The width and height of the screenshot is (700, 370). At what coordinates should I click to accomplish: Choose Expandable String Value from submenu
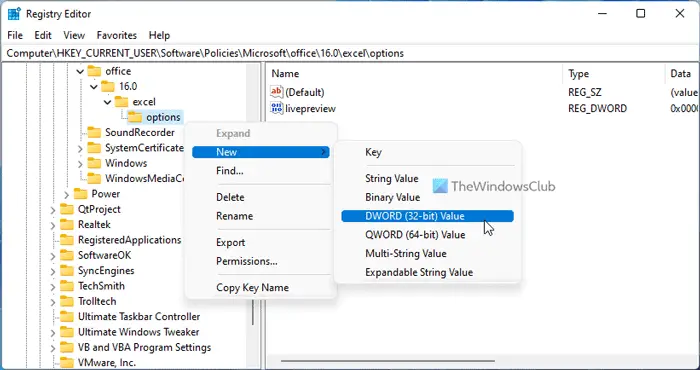click(427, 272)
